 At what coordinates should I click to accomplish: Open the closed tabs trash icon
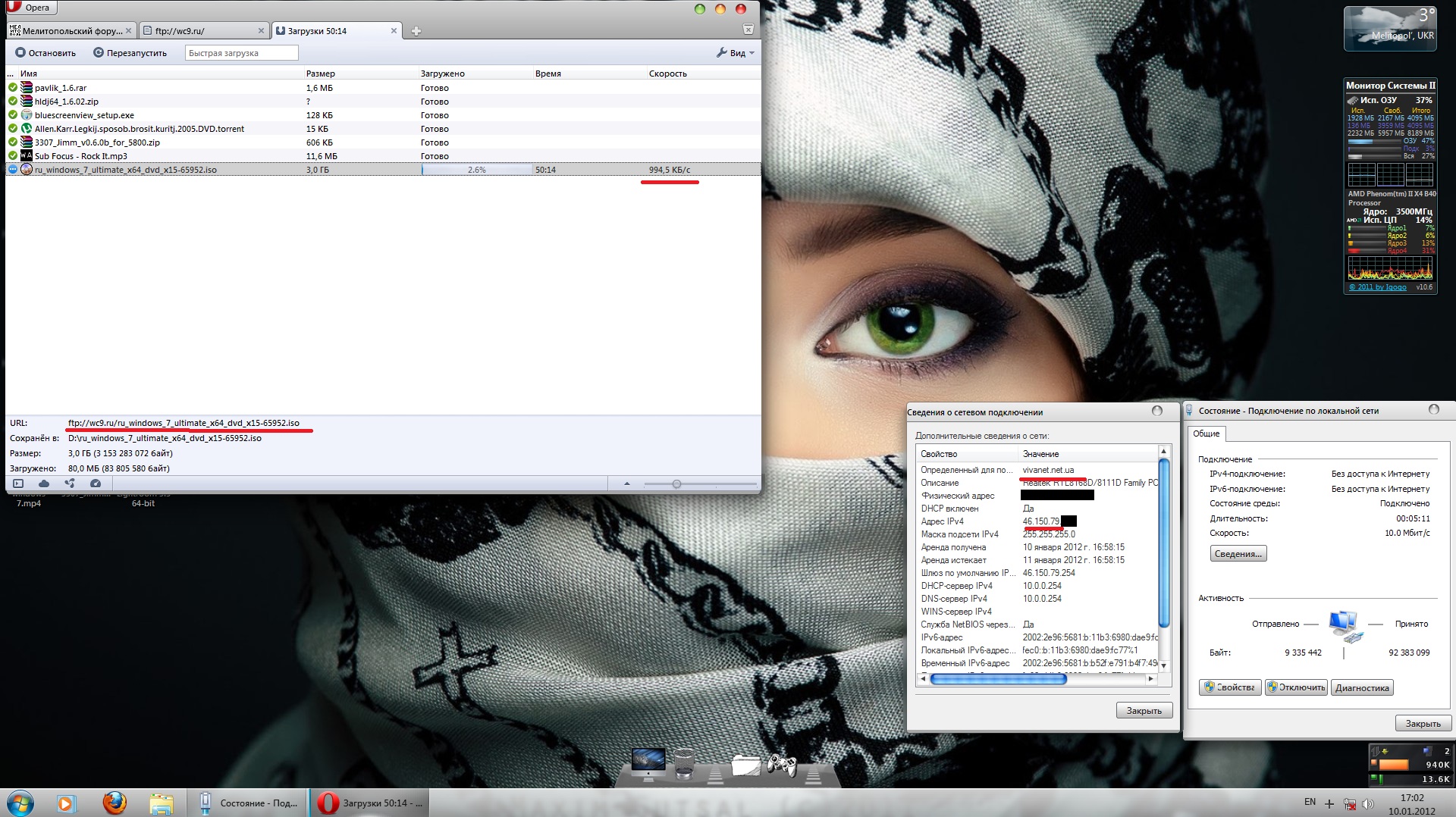[x=748, y=30]
